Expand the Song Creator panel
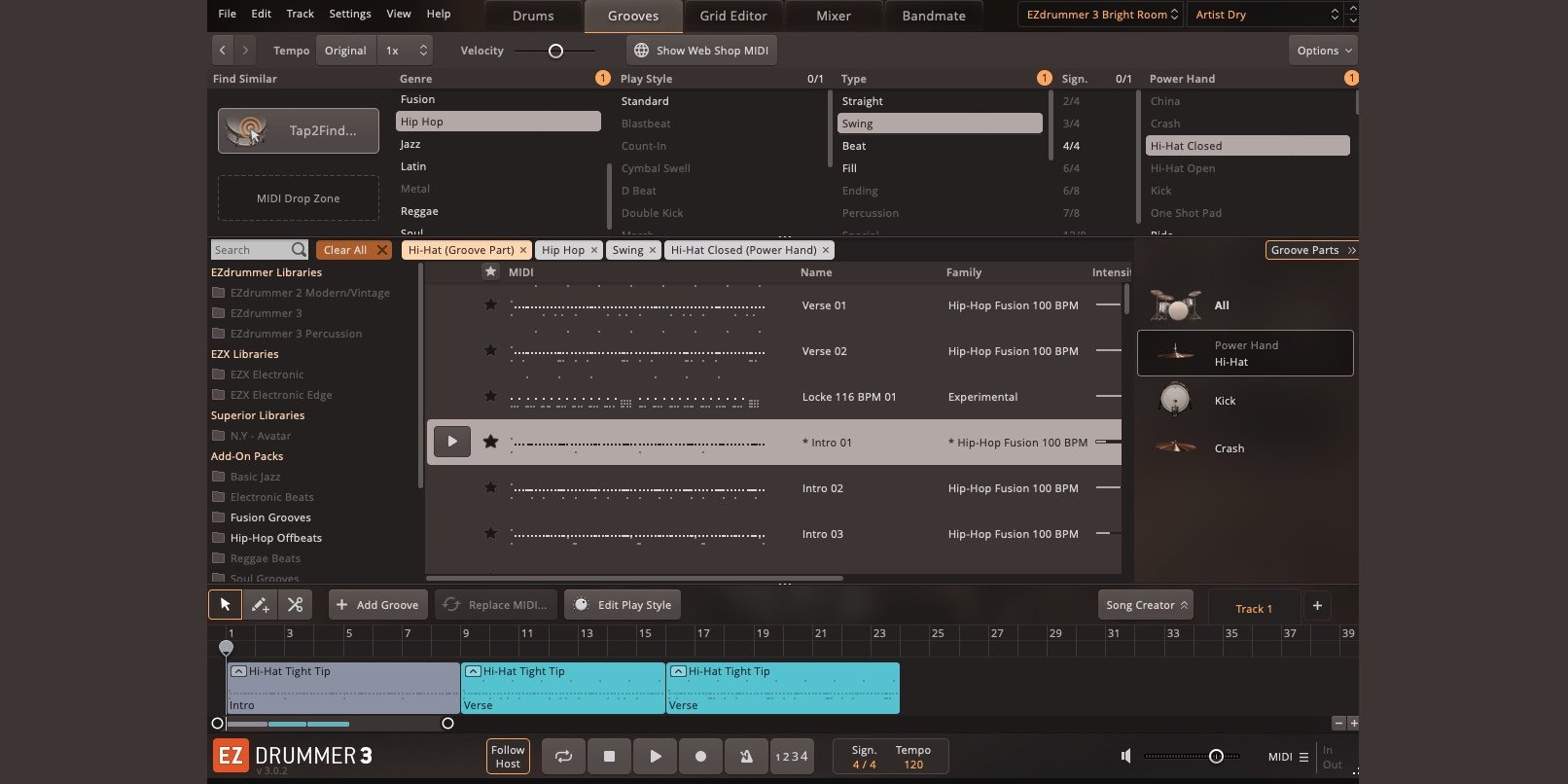The height and width of the screenshot is (784, 1568). coord(1146,605)
